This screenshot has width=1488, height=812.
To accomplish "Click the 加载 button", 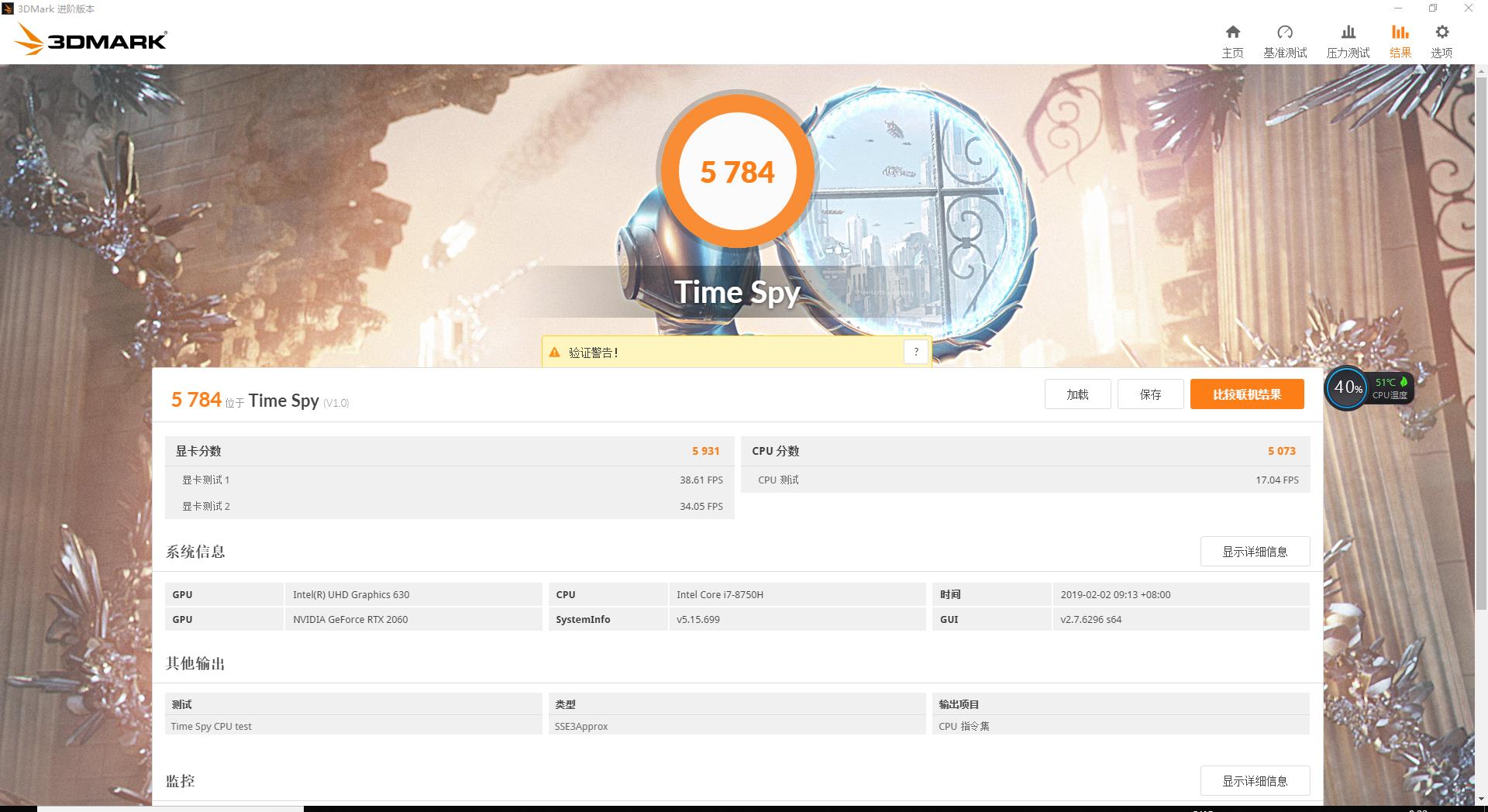I will (x=1077, y=394).
